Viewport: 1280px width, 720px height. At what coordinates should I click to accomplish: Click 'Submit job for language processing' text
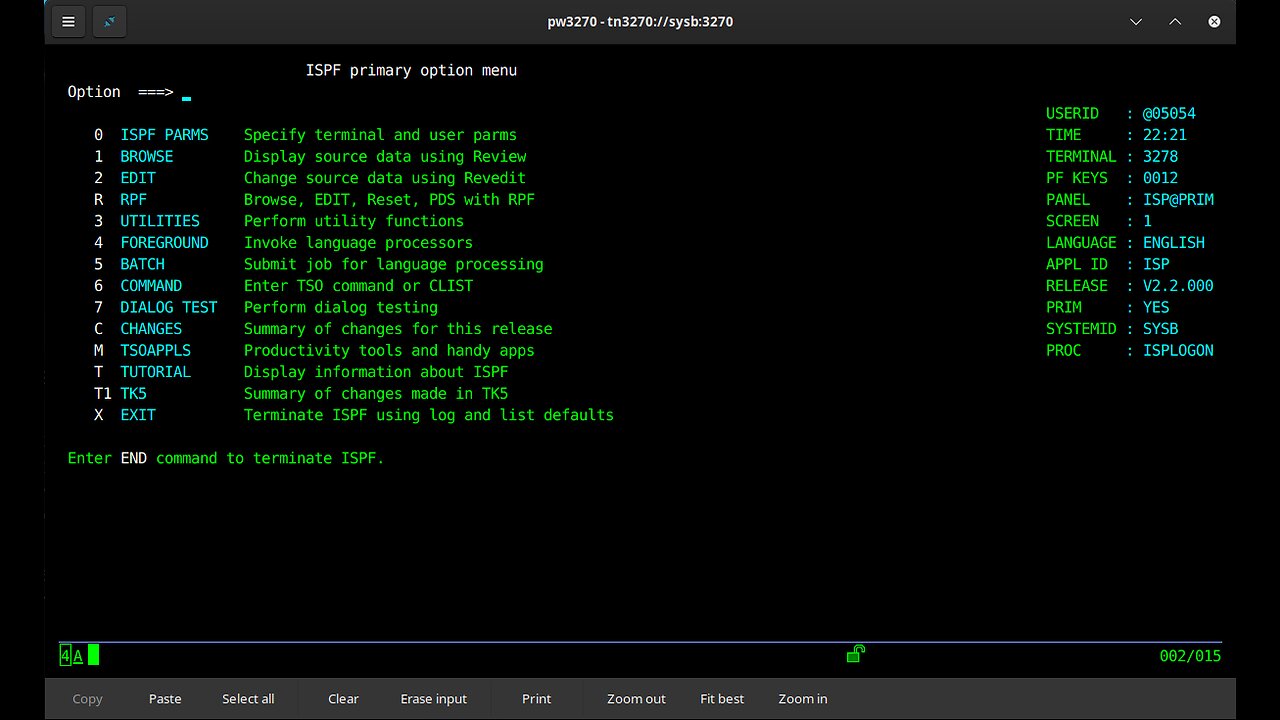point(394,264)
